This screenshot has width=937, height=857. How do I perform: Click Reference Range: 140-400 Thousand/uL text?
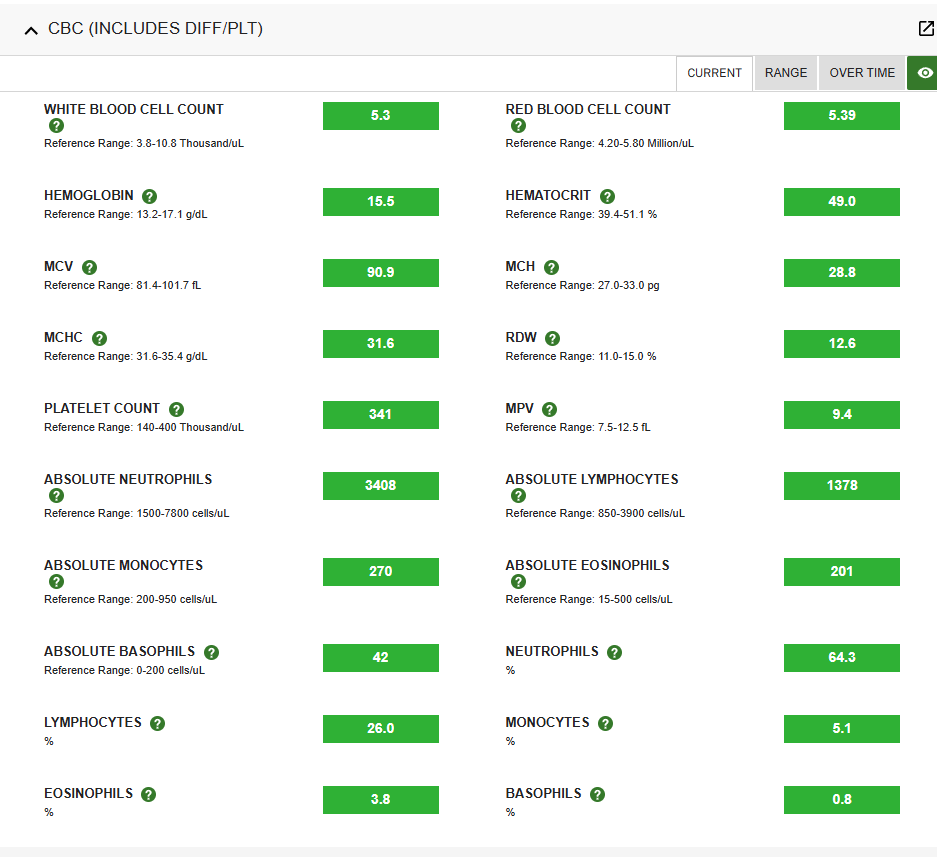144,427
